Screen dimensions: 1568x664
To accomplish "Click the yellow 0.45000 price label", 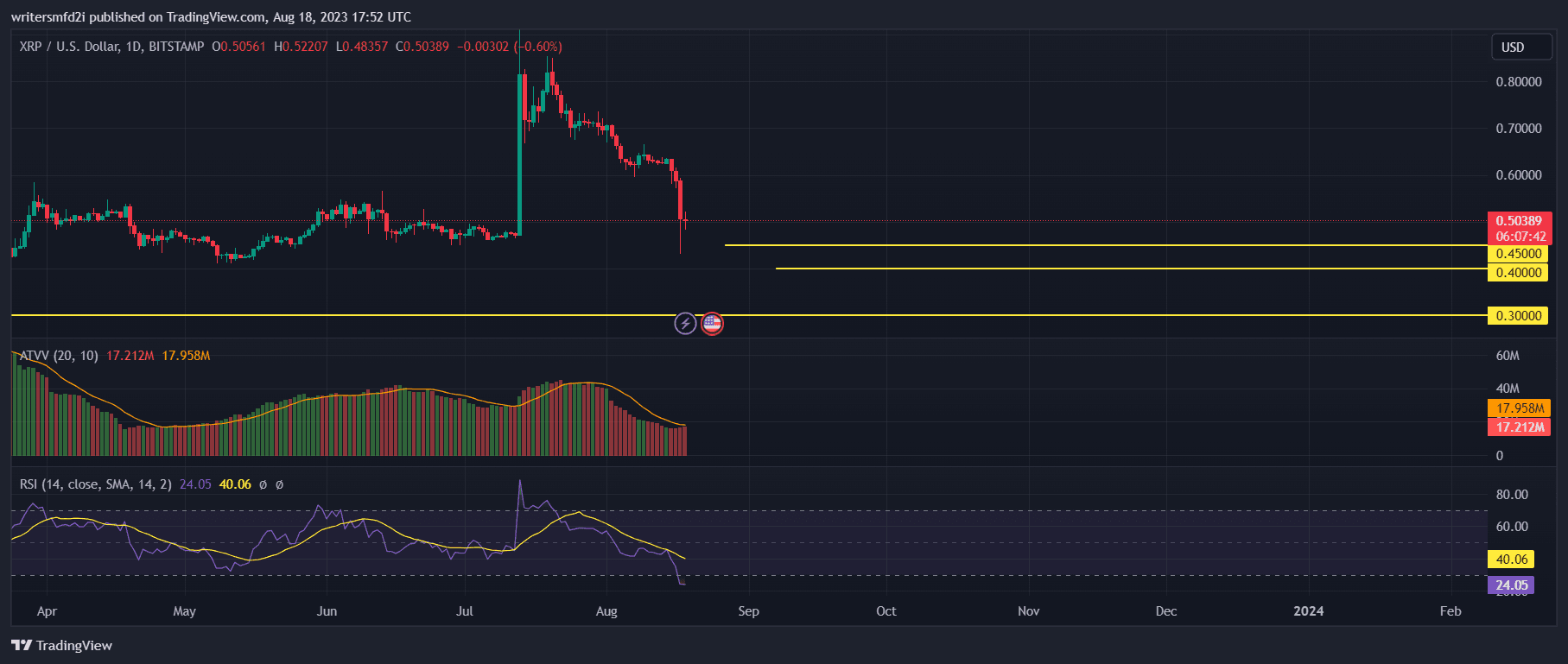I will (x=1518, y=254).
